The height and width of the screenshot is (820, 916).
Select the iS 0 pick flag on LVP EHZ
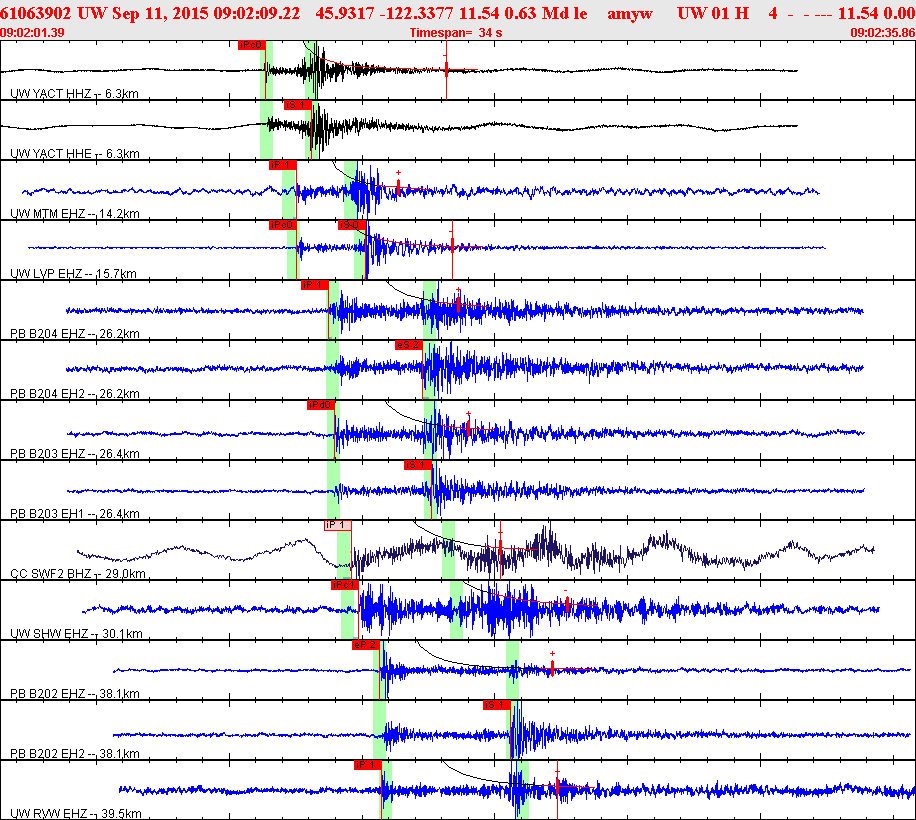tap(350, 225)
